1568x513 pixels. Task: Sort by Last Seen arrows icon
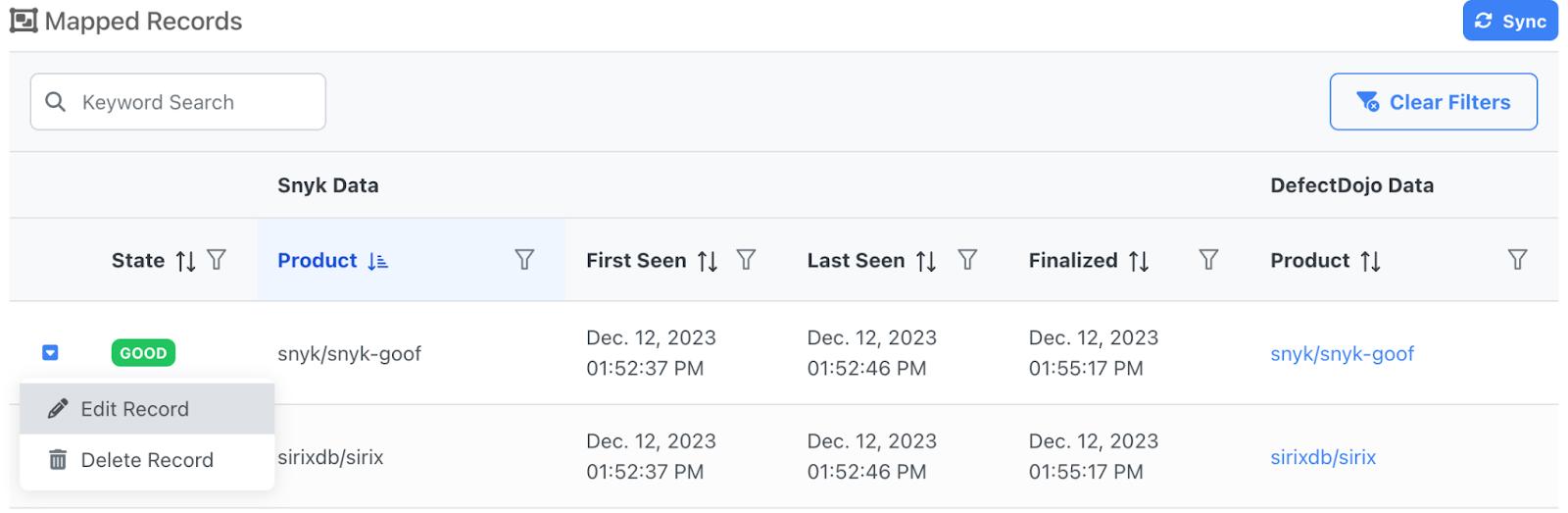(x=926, y=261)
